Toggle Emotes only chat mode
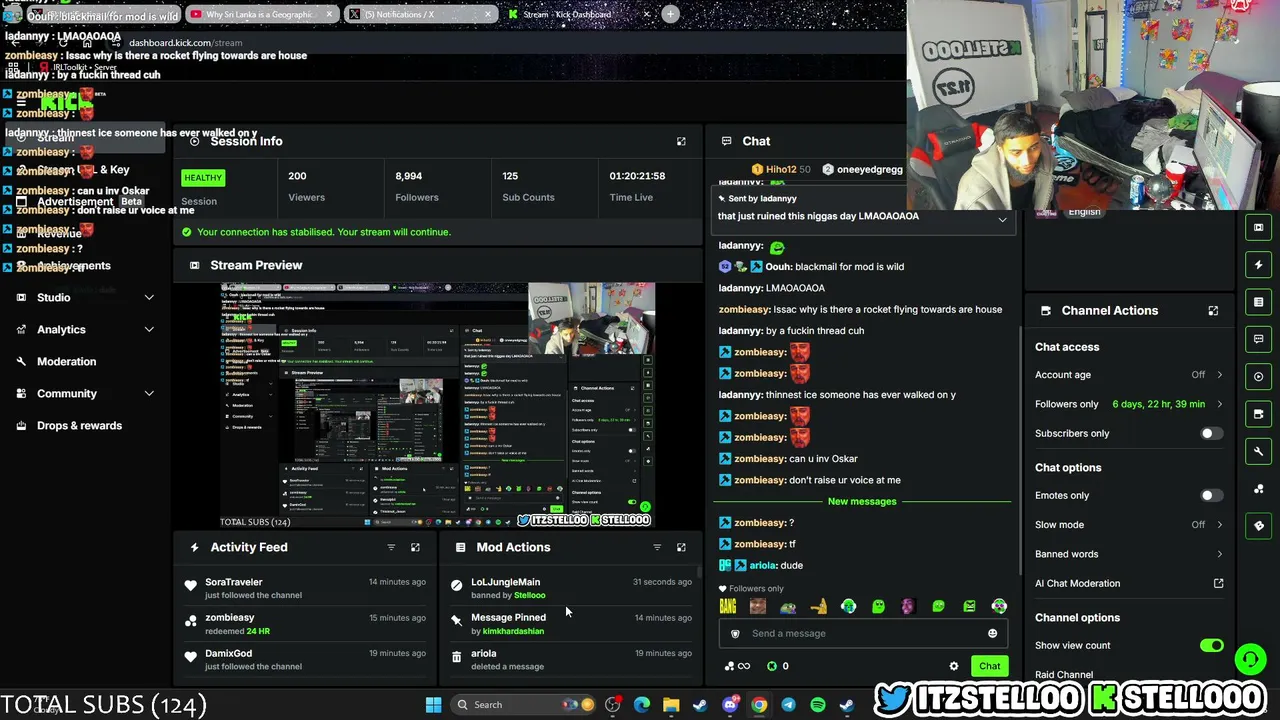Screen dimensions: 1280x720 click(x=1211, y=496)
